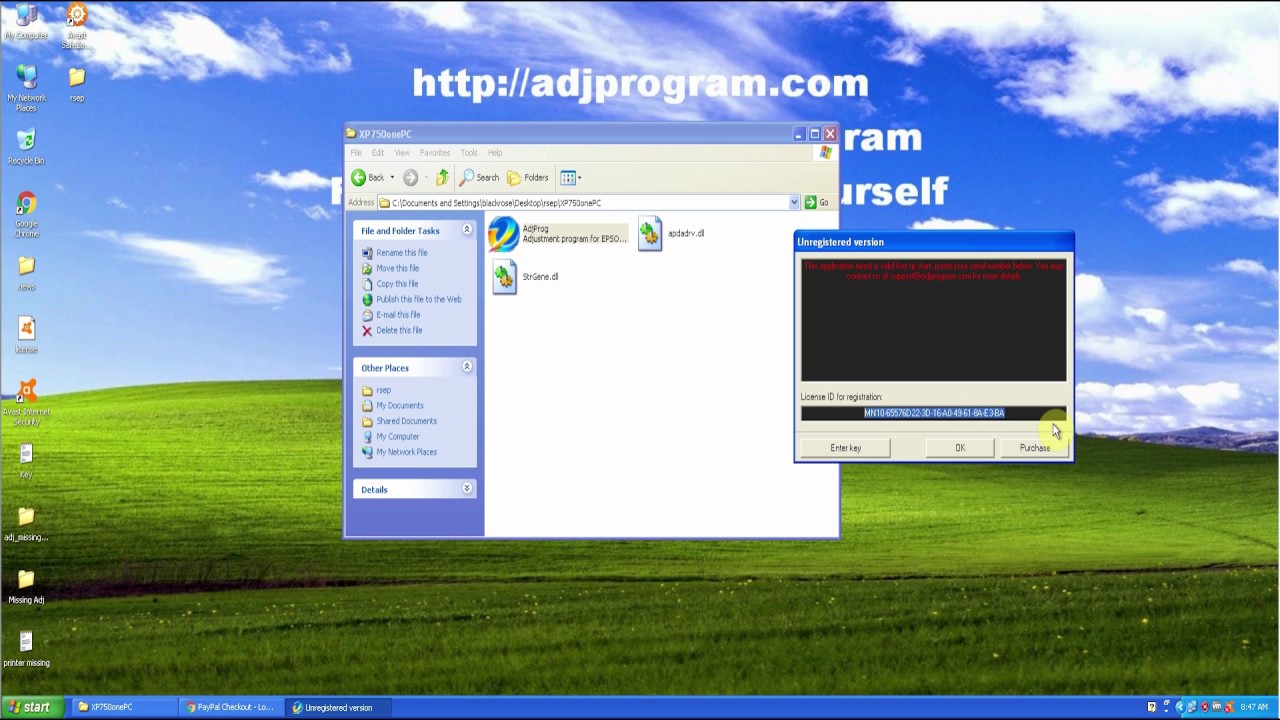The image size is (1280, 720).
Task: Click Delete this file link
Action: tap(399, 330)
